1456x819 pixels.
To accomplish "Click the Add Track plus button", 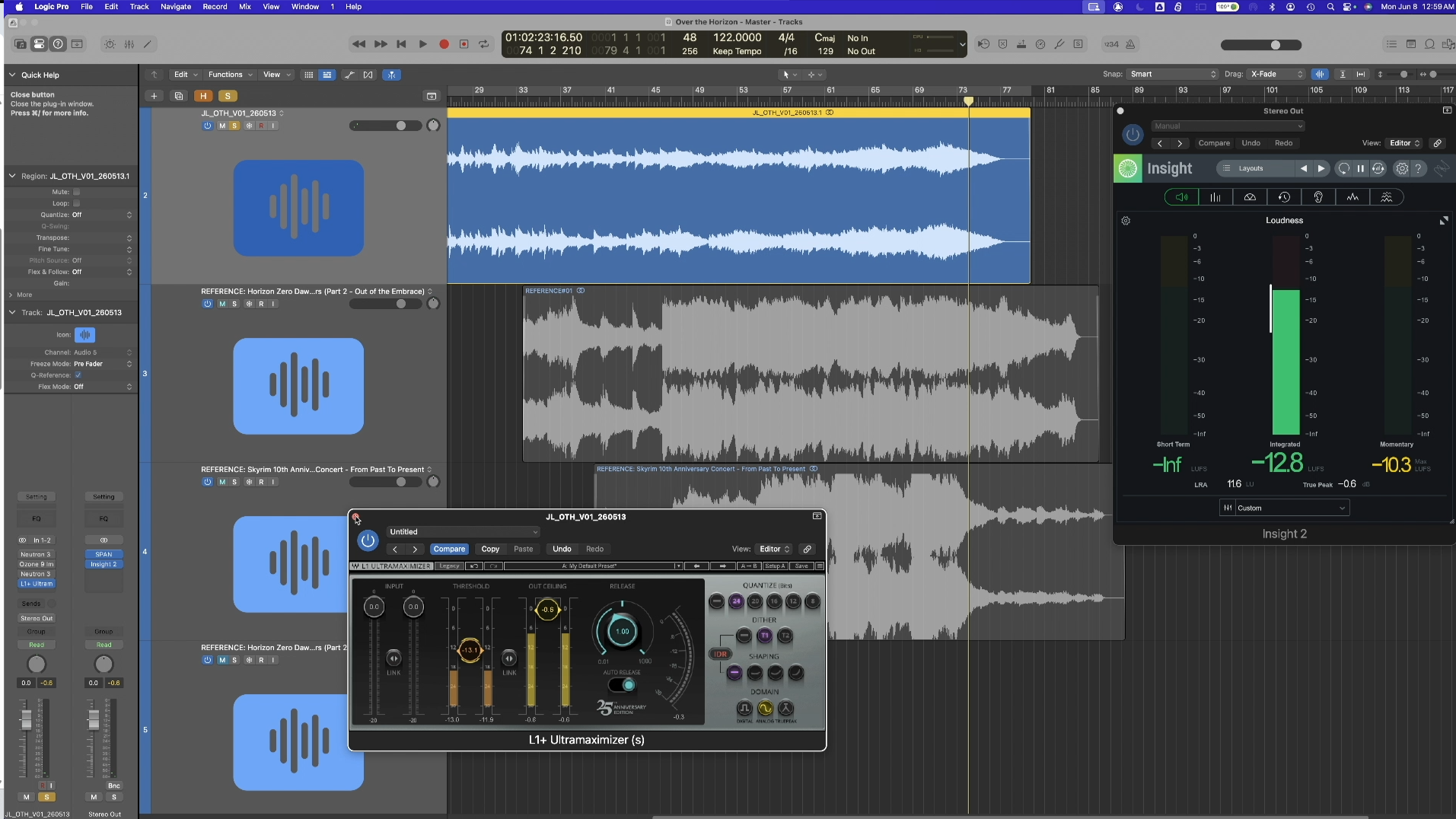I will tap(154, 96).
